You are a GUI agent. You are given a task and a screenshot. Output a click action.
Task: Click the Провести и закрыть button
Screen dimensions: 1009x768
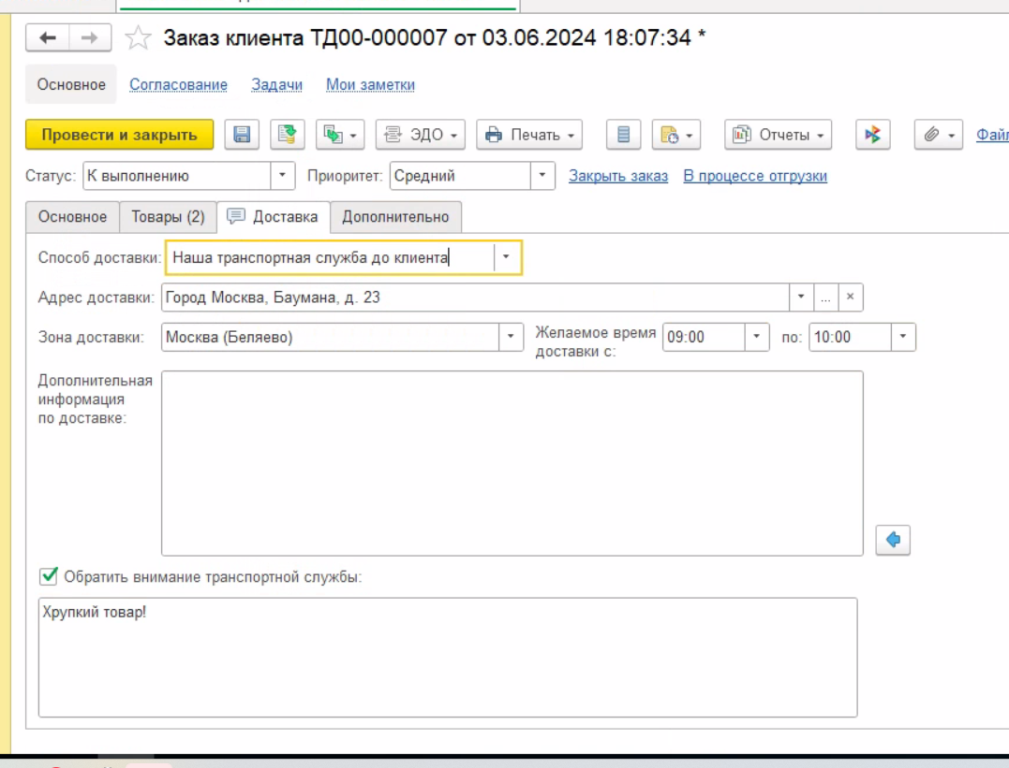click(x=119, y=135)
